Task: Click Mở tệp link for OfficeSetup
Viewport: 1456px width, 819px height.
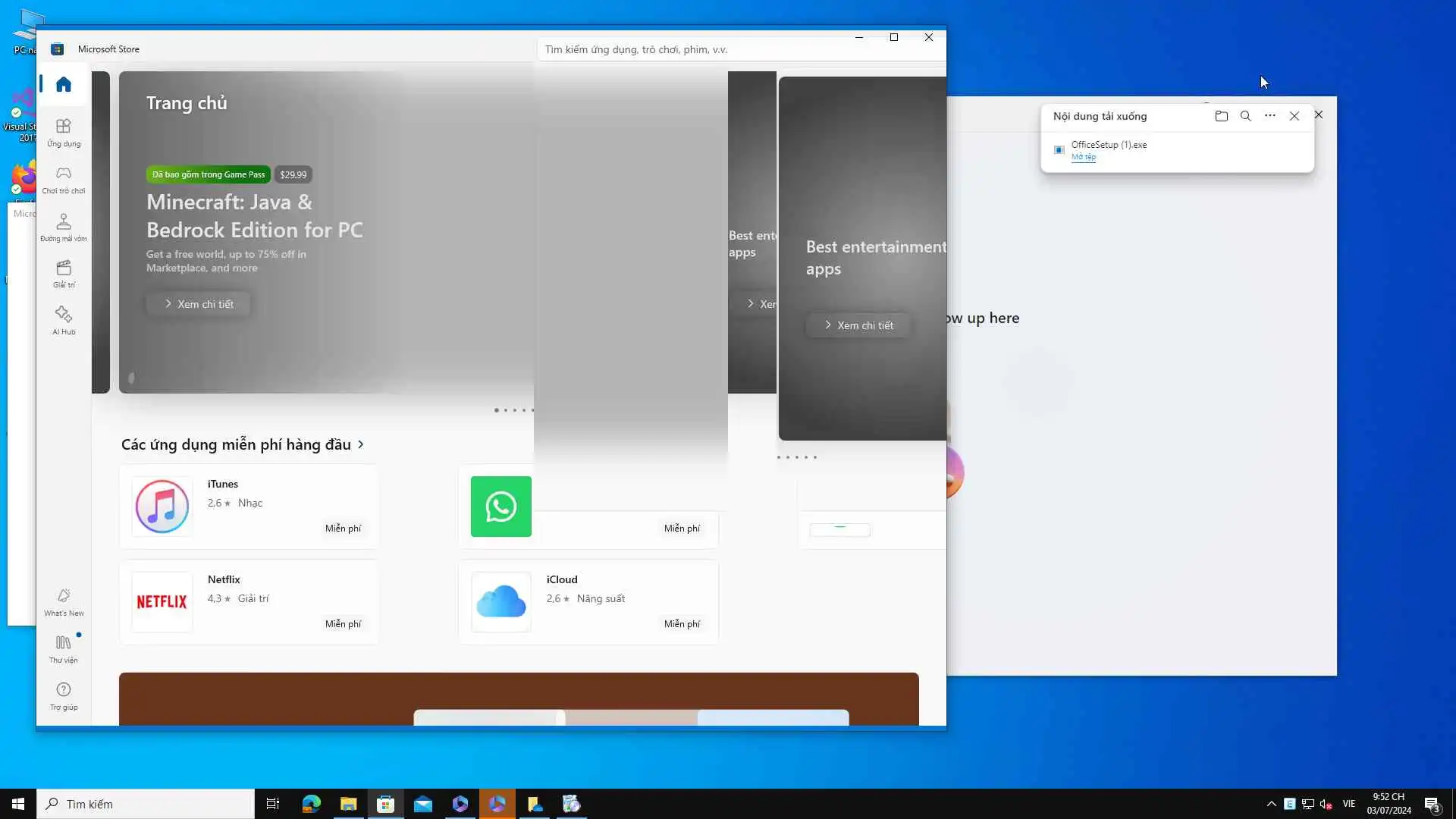Action: tap(1083, 157)
